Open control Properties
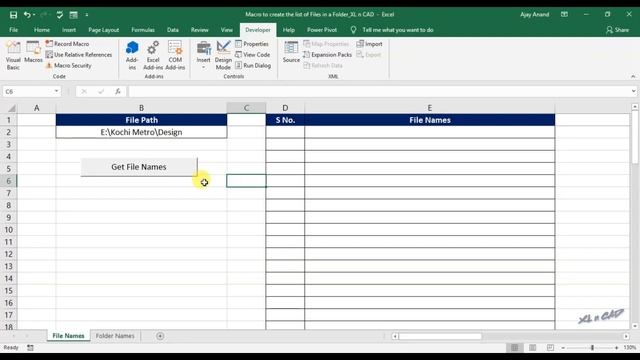The image size is (640, 360). 252,44
